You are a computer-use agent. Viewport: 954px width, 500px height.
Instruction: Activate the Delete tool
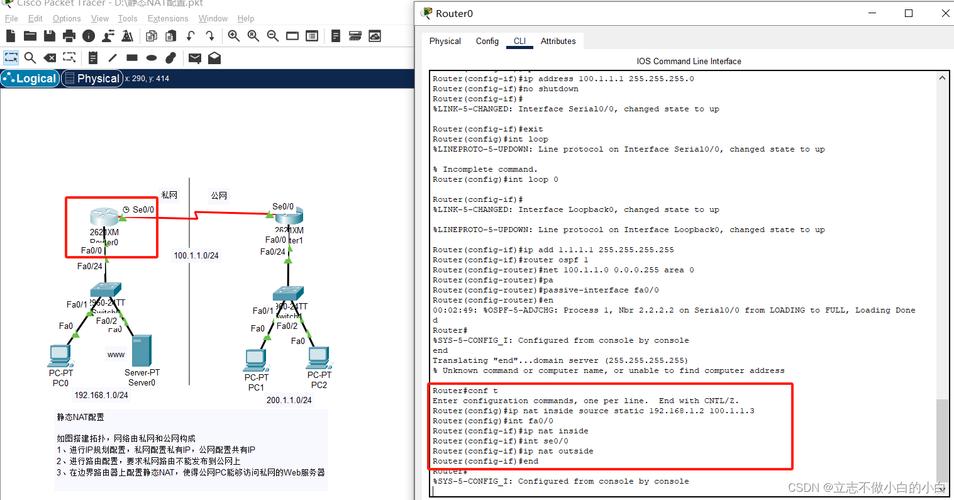pyautogui.click(x=50, y=58)
